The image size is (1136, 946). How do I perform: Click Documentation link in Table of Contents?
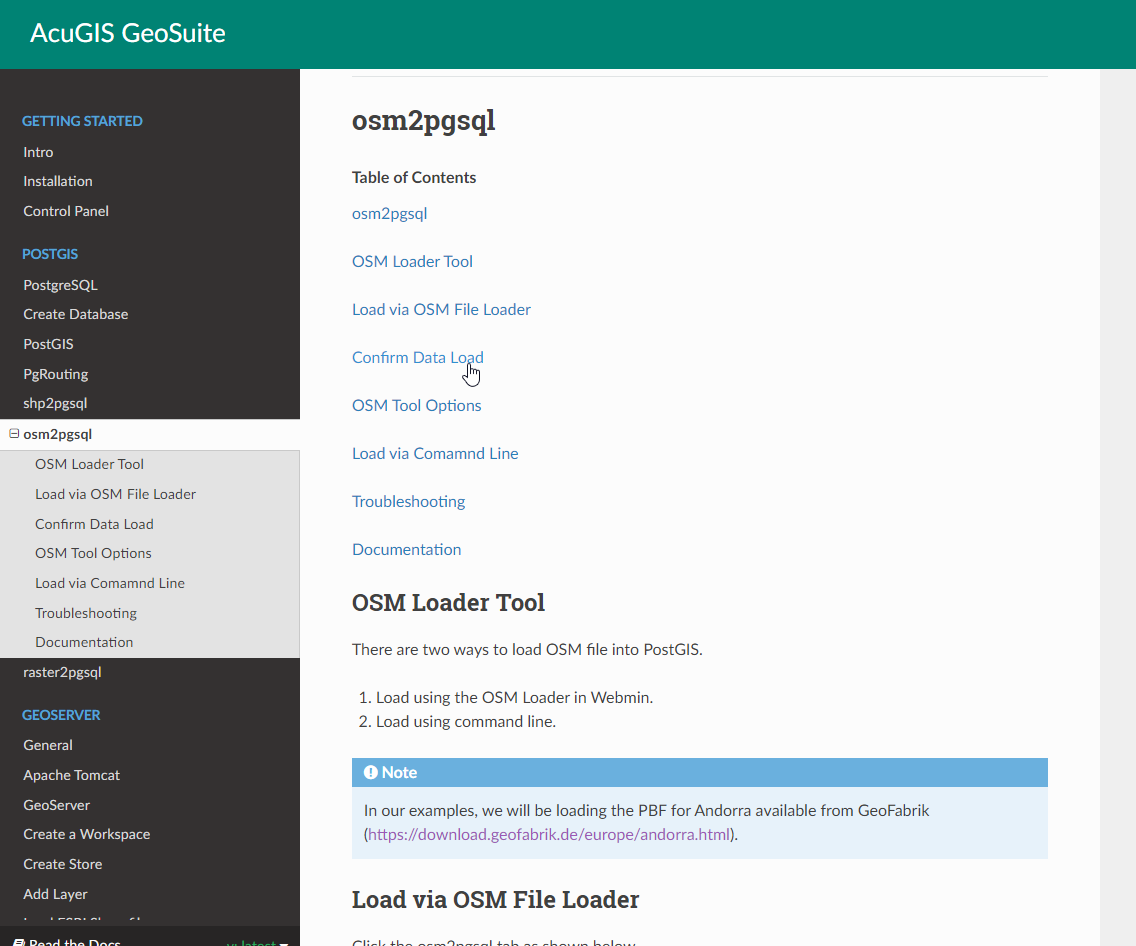[x=406, y=549]
